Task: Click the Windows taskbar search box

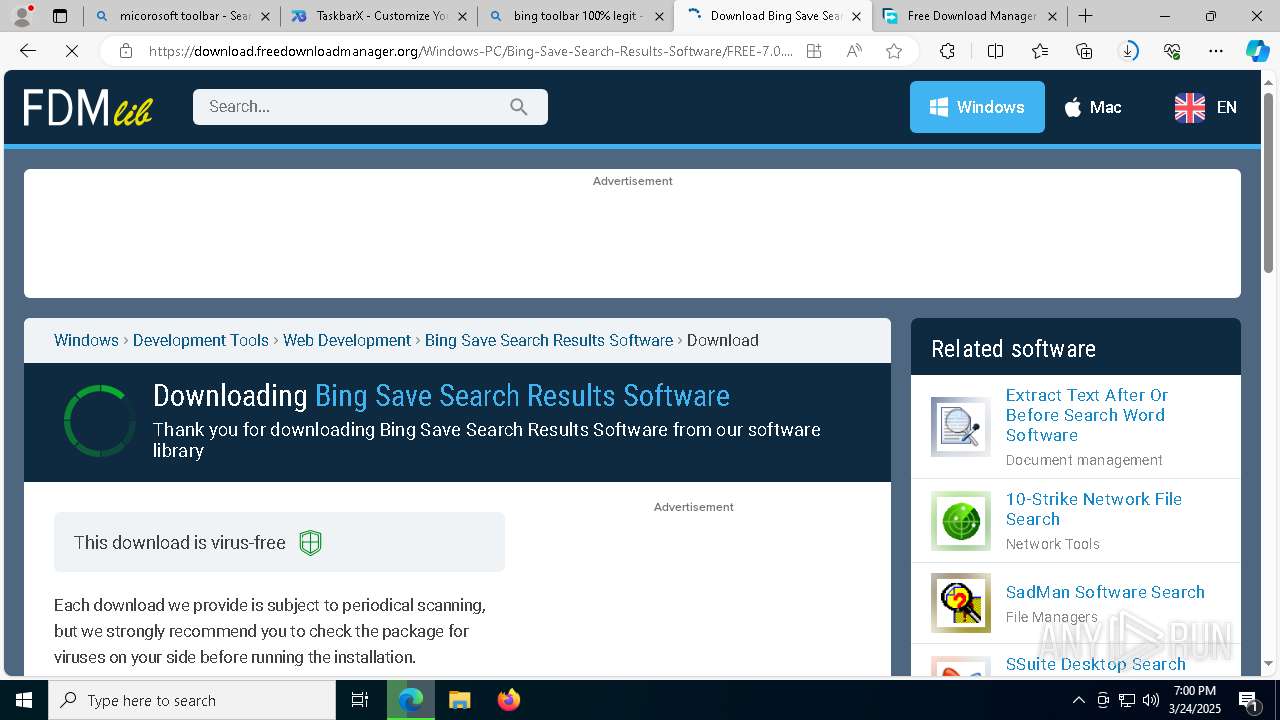Action: [x=192, y=700]
